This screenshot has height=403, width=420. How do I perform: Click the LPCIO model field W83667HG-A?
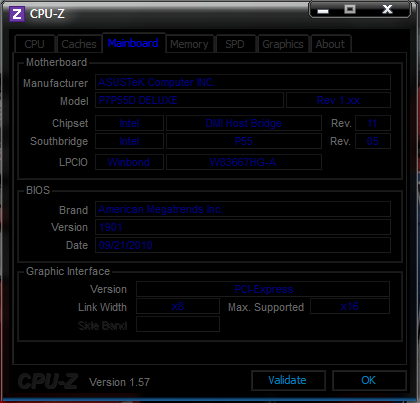point(244,162)
